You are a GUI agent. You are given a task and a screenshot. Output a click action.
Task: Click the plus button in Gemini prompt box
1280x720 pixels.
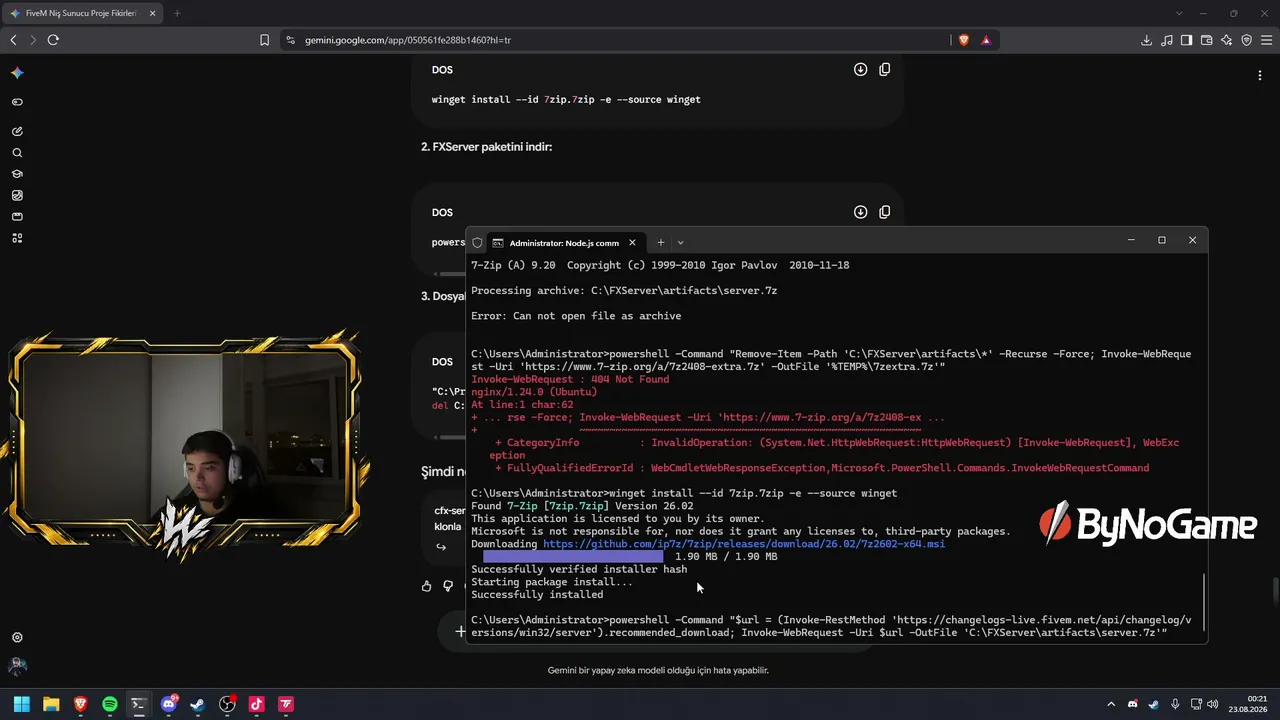point(460,631)
